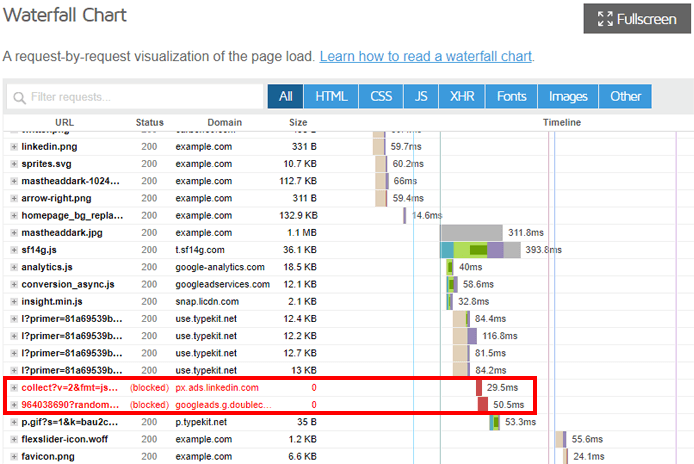Expand the p.gif?s=1 request row

click(14, 422)
